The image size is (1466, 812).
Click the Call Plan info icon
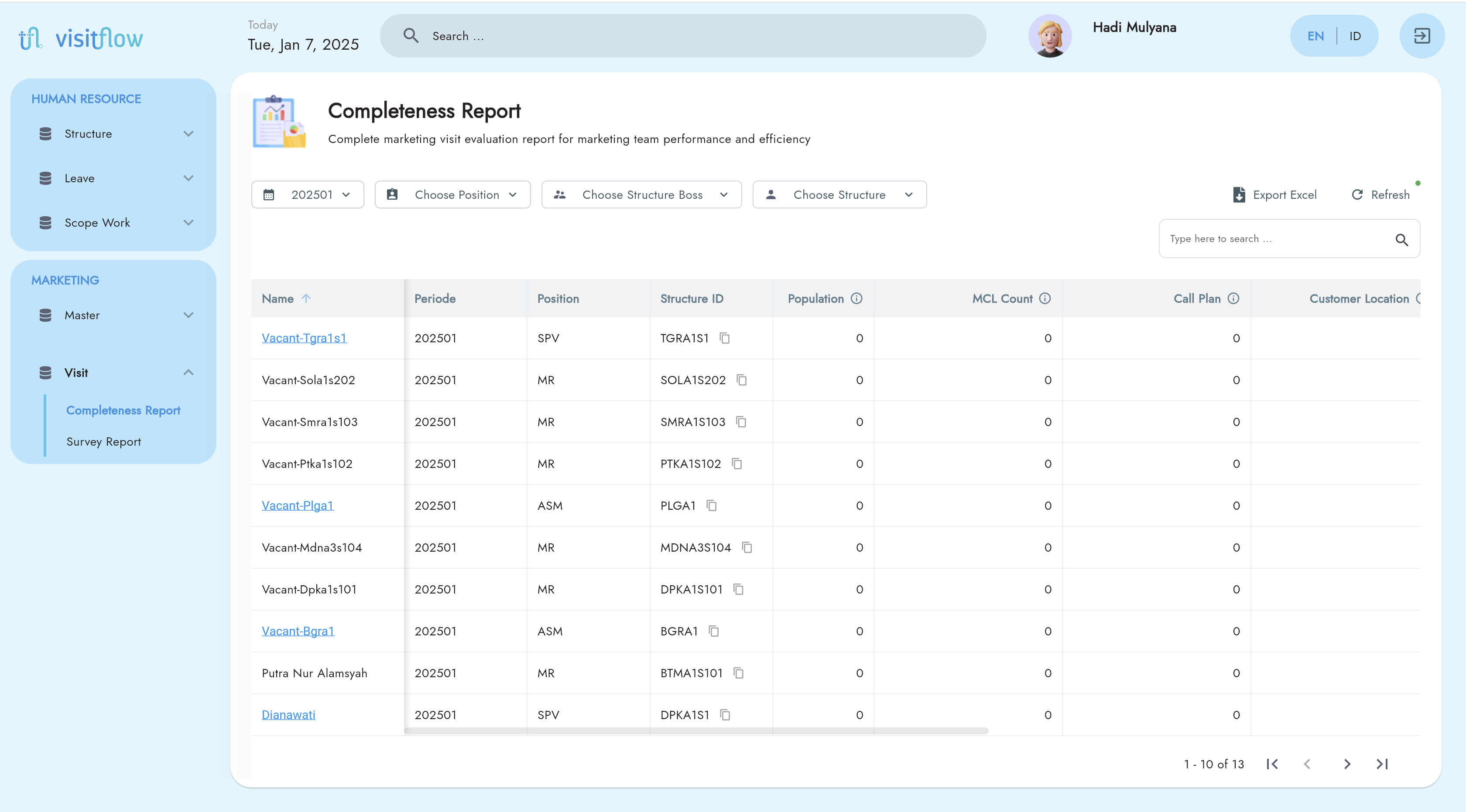(1233, 299)
